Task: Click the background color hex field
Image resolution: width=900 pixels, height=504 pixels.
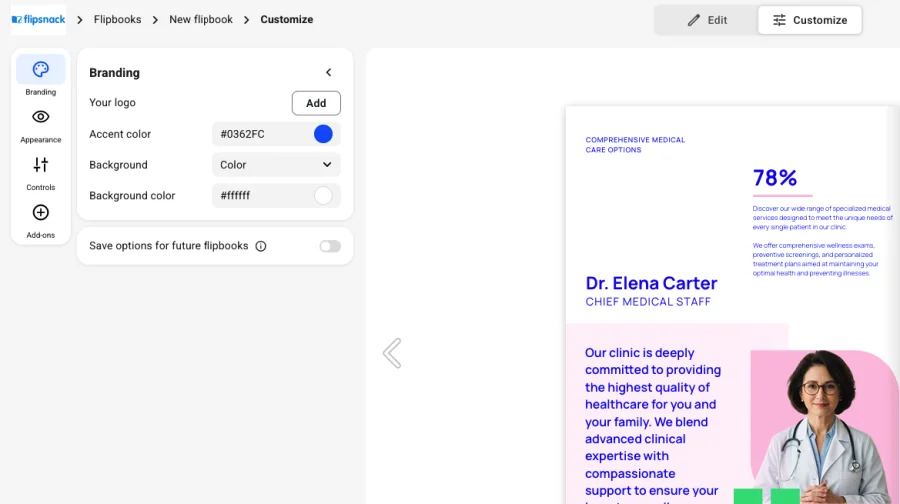Action: point(261,196)
